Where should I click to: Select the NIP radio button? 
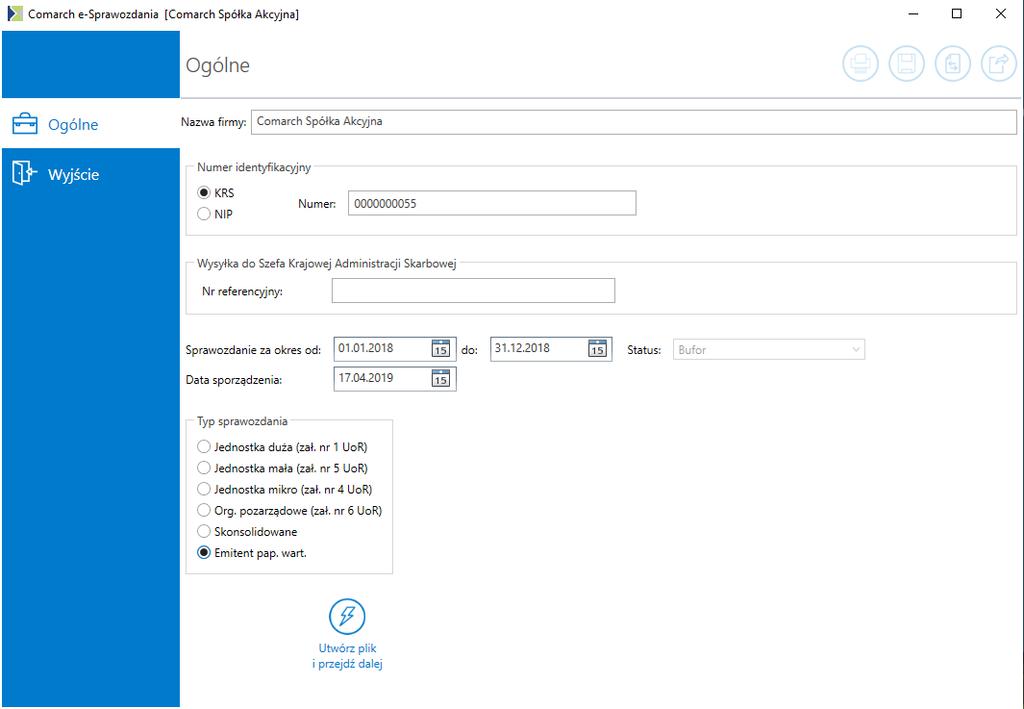click(204, 213)
